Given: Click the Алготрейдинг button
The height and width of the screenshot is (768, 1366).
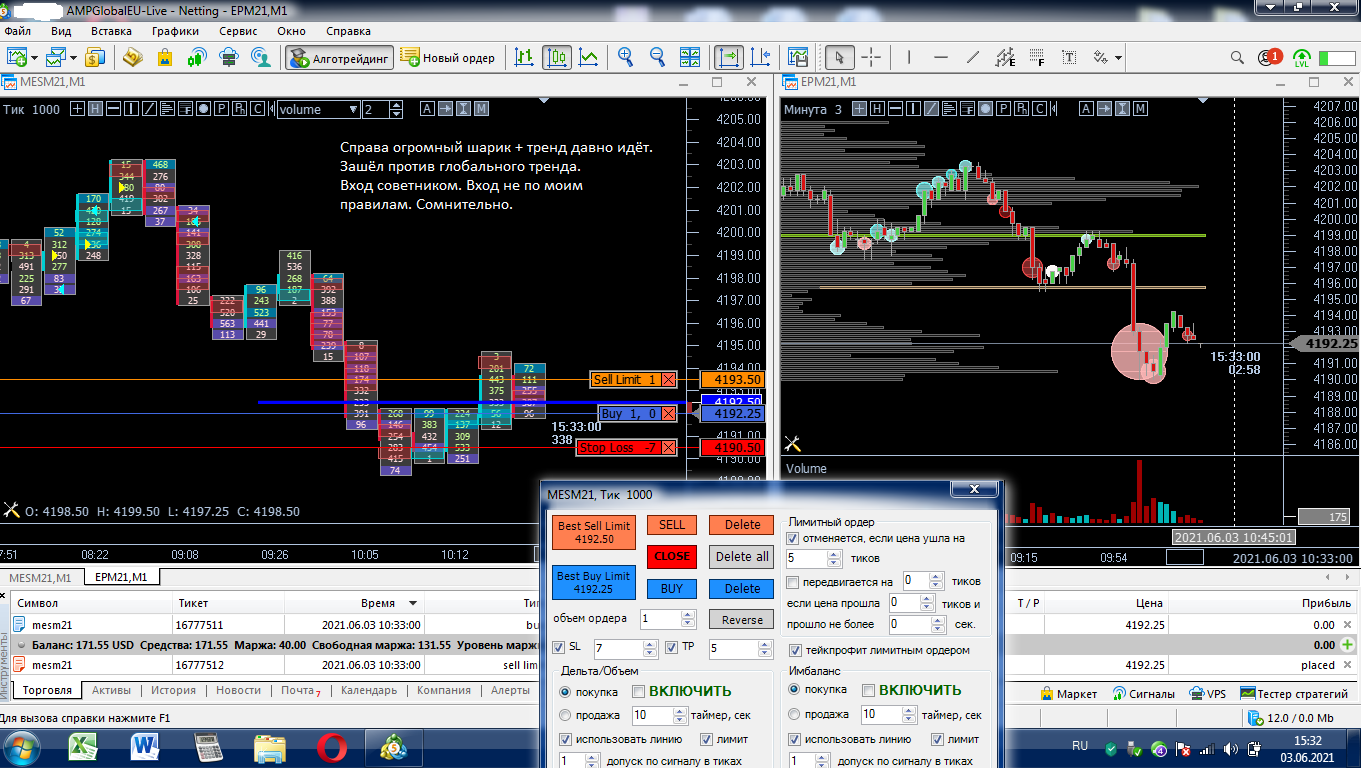Looking at the screenshot, I should [340, 57].
